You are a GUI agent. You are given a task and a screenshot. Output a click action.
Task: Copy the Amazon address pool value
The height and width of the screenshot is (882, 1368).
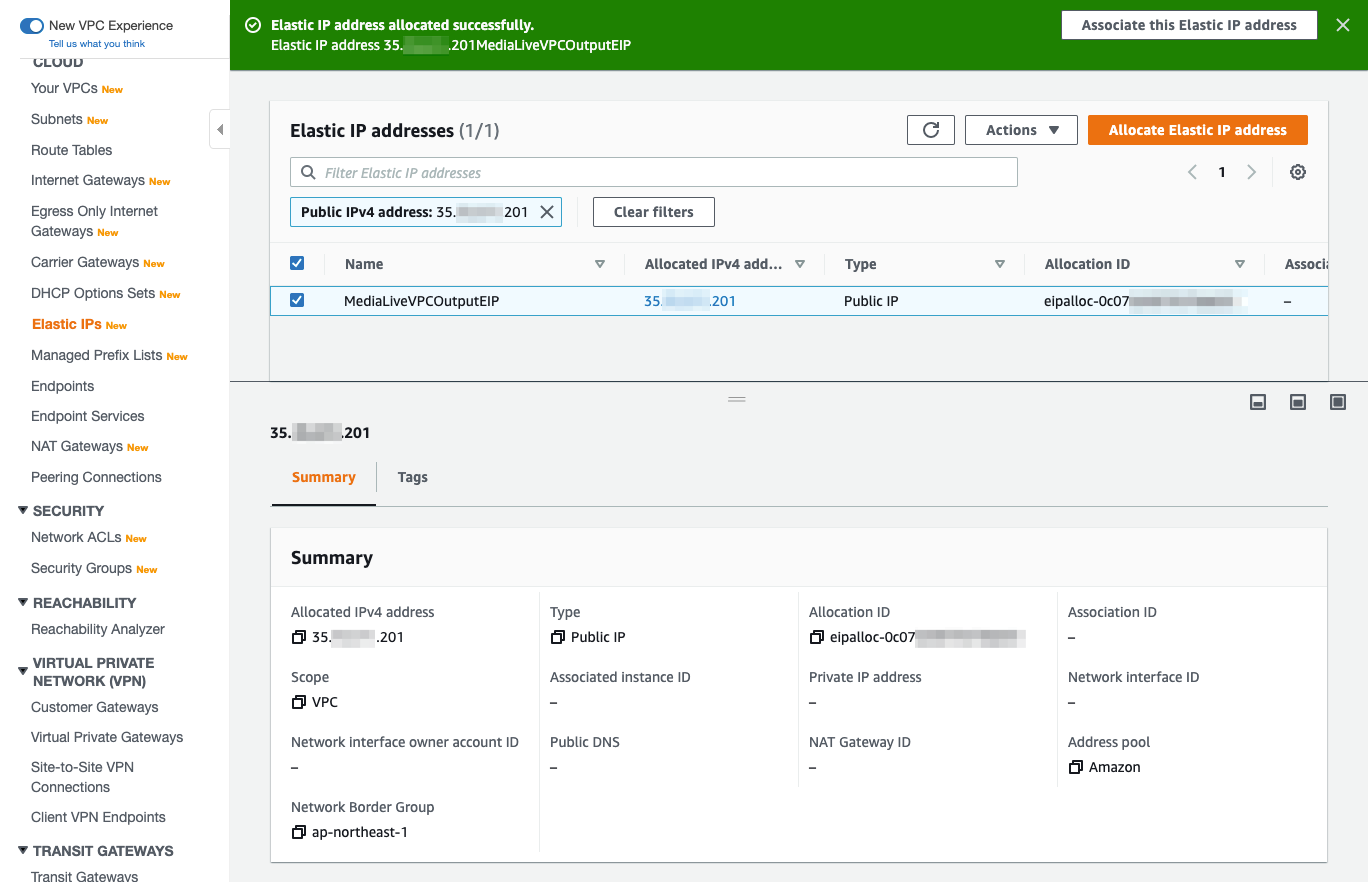pos(1075,767)
